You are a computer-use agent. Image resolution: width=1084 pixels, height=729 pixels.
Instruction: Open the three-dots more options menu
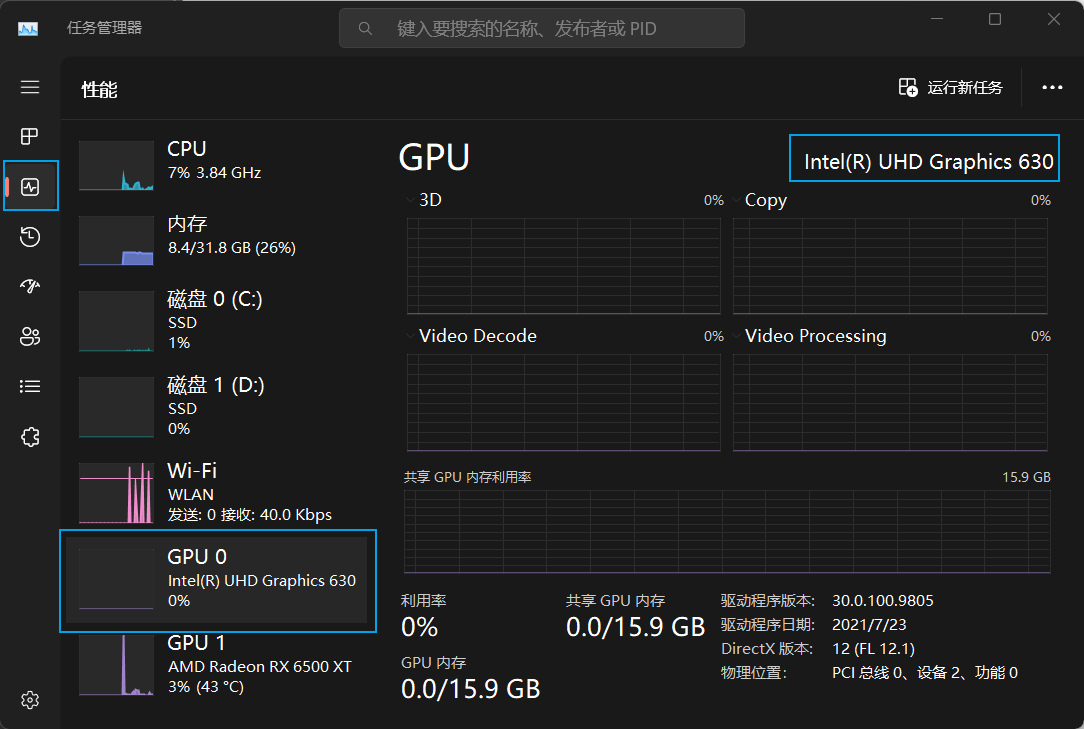point(1052,87)
